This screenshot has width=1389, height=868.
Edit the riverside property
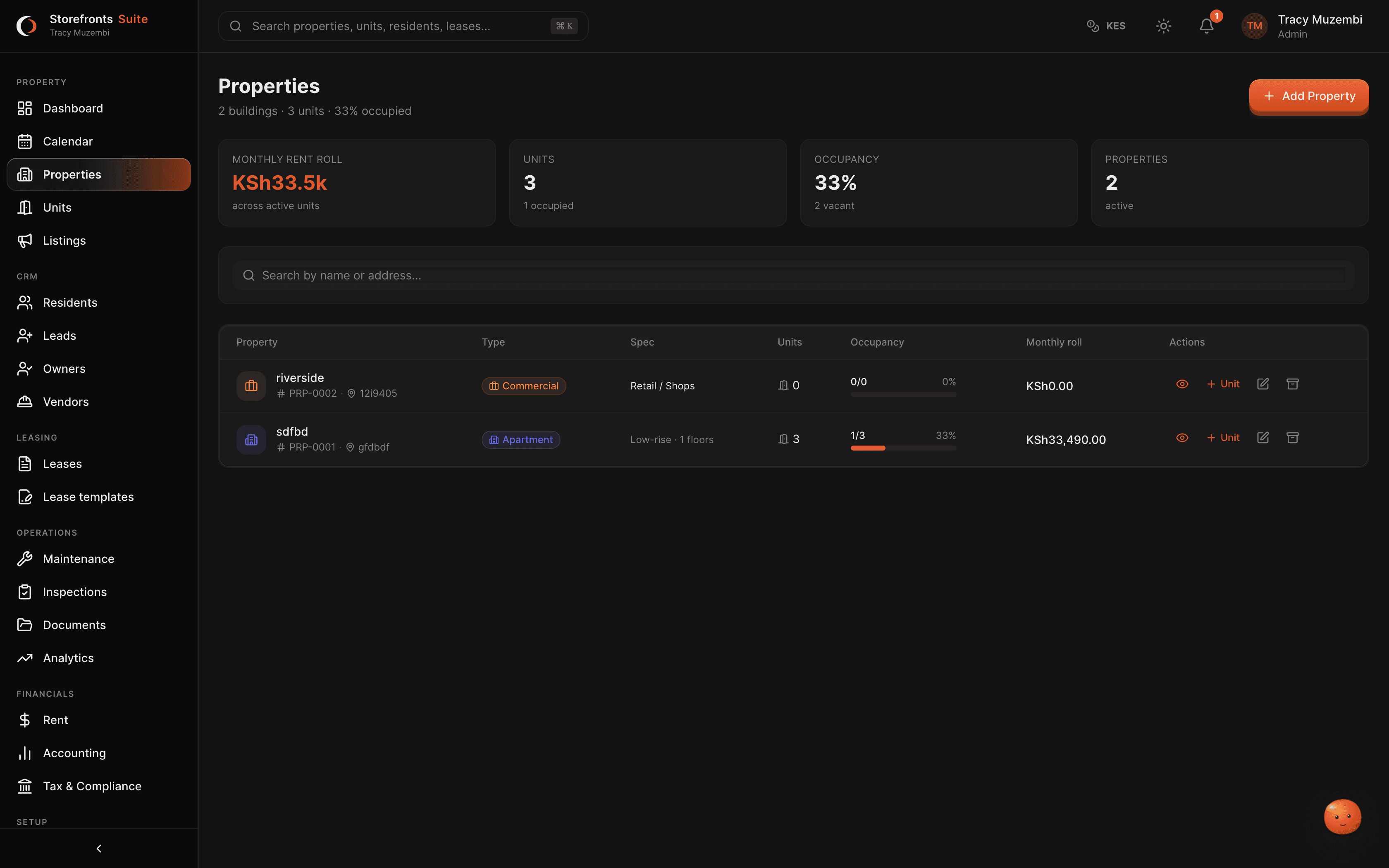[x=1263, y=384]
